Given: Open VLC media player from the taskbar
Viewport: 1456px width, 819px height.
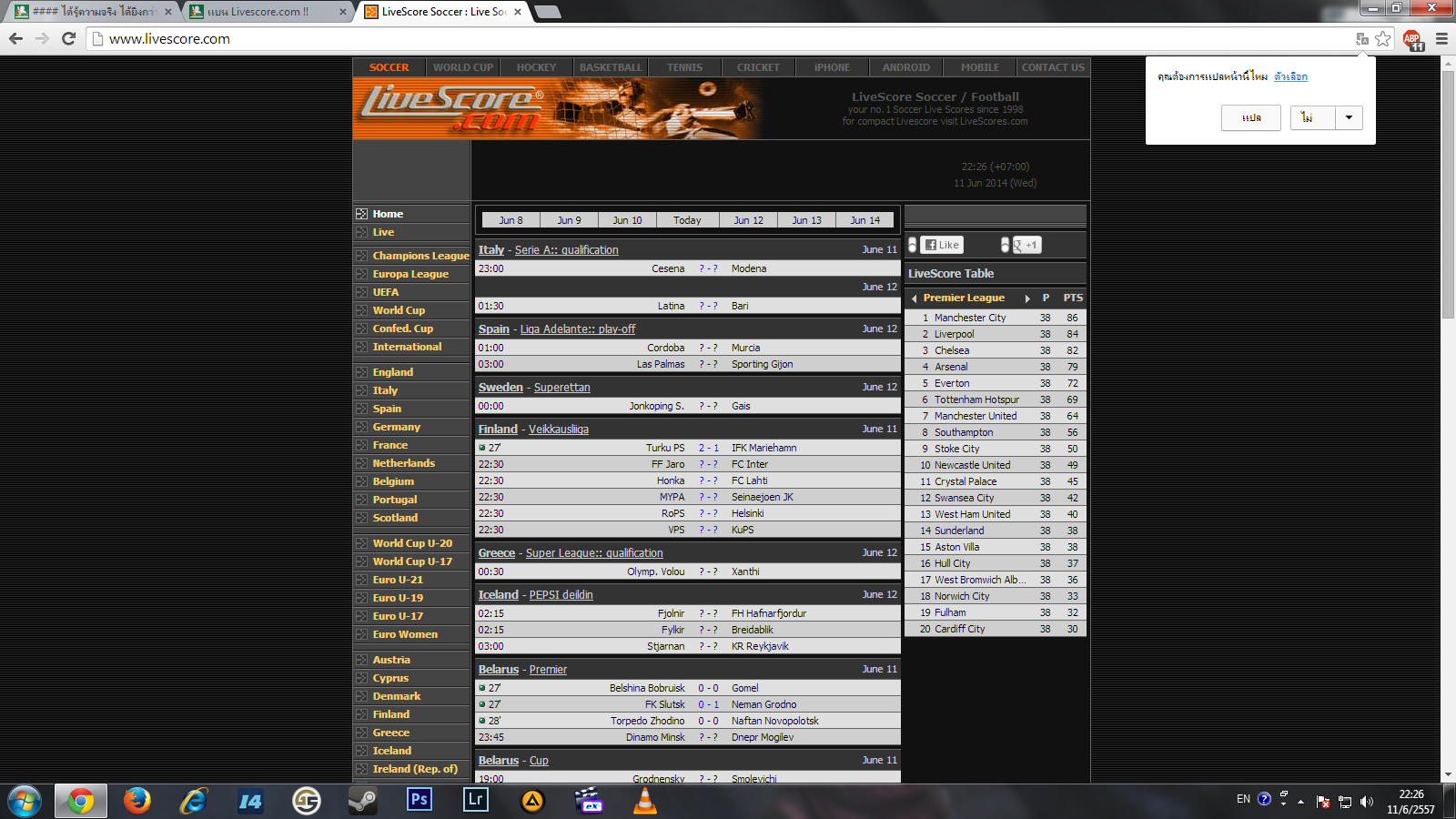Looking at the screenshot, I should (645, 801).
